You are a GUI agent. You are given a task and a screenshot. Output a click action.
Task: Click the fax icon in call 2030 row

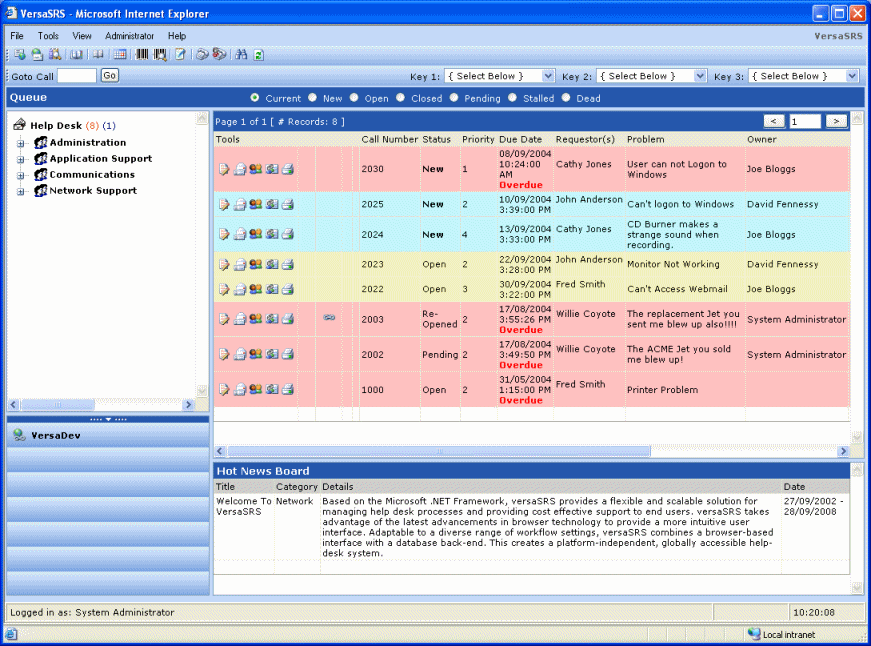click(239, 169)
